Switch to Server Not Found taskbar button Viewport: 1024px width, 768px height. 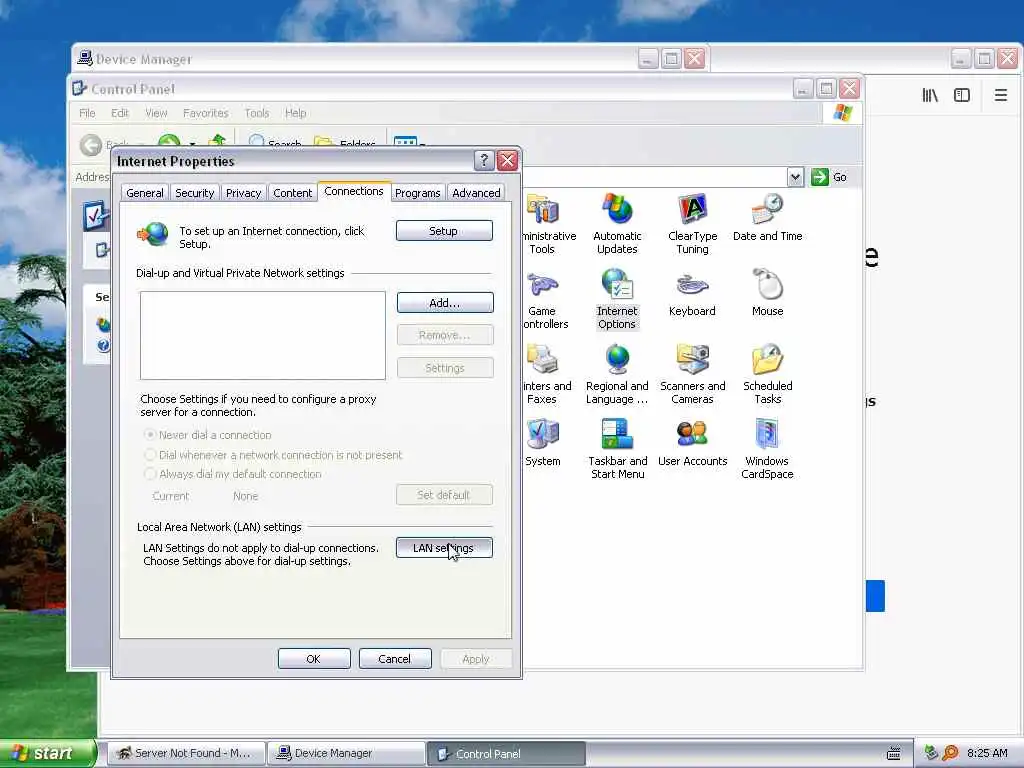186,753
